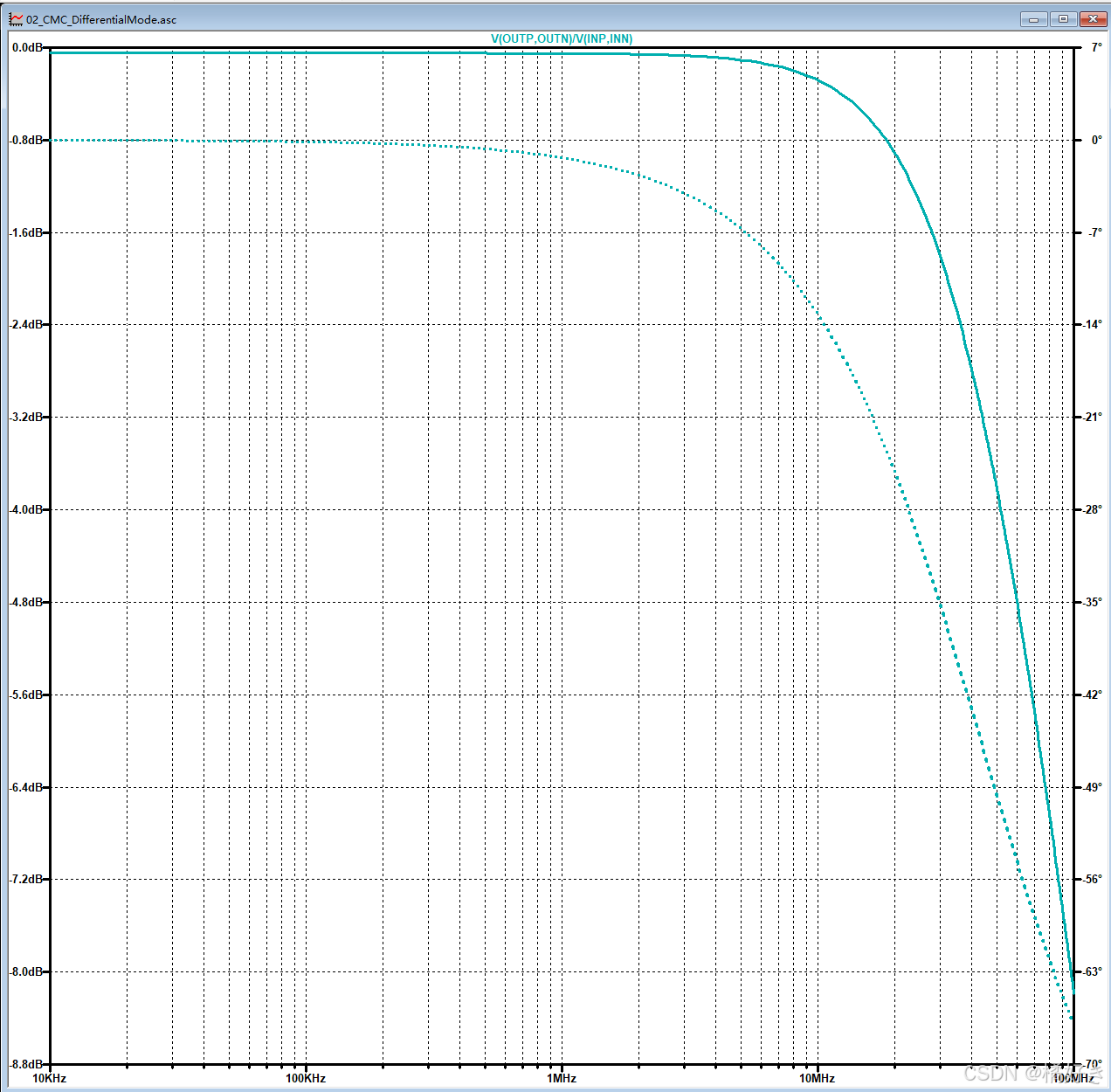Click the -35° phase axis label
The image size is (1111, 1092).
click(x=1093, y=602)
